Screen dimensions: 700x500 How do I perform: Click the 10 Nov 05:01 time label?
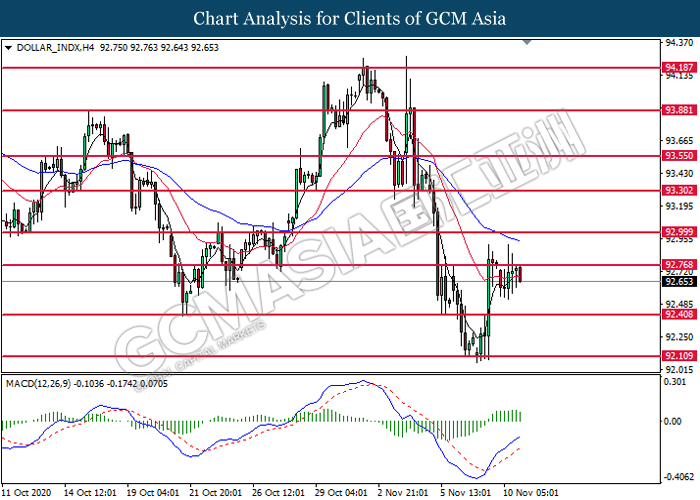pyautogui.click(x=531, y=493)
